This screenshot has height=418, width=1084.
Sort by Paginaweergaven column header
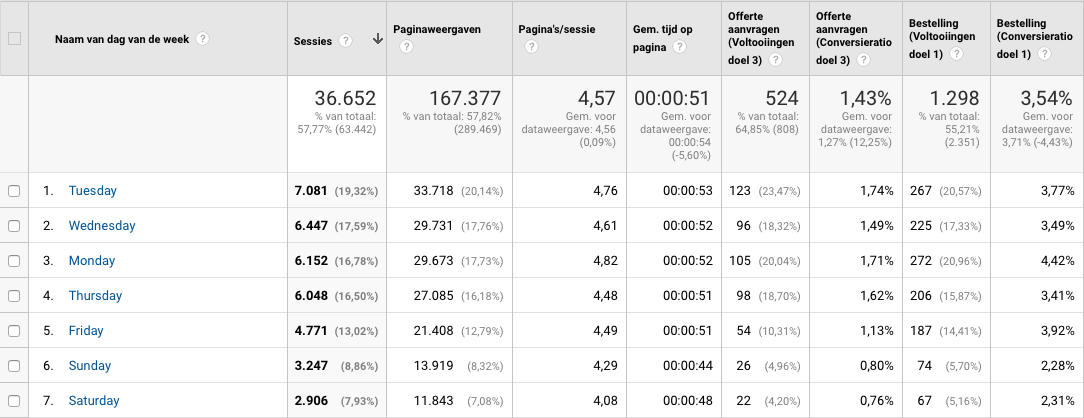pos(437,30)
